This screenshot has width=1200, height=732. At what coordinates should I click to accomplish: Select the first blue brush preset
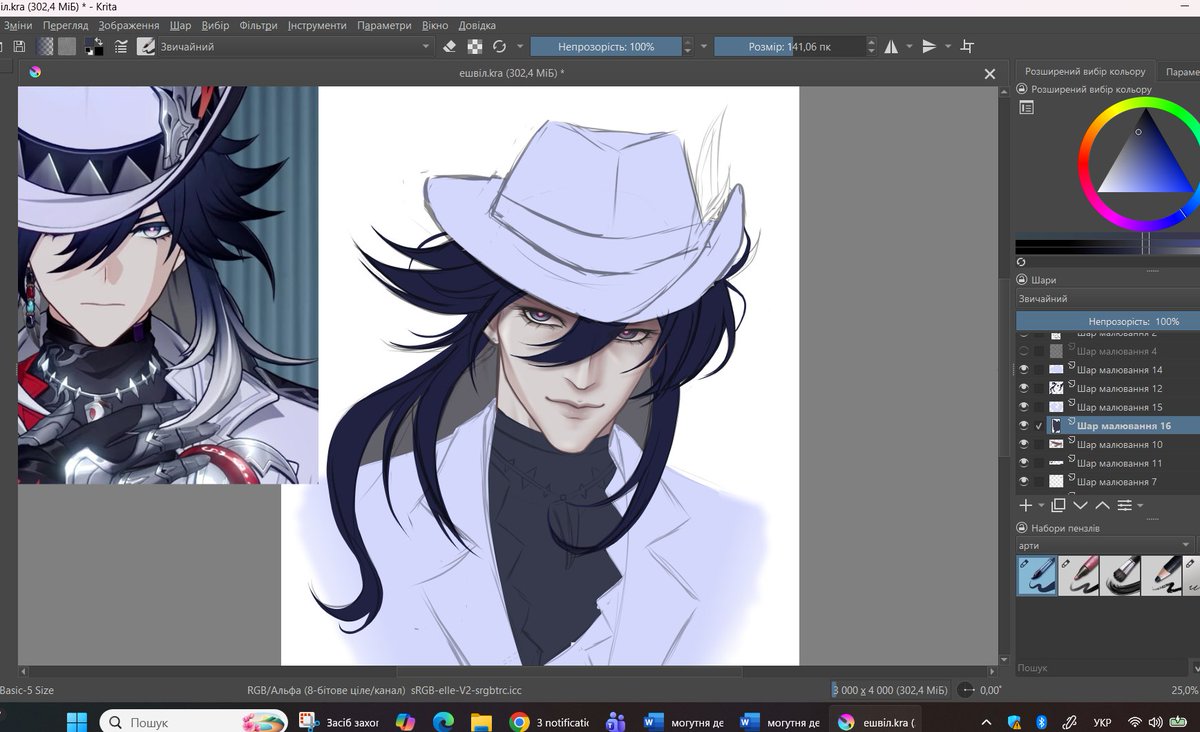coord(1037,576)
